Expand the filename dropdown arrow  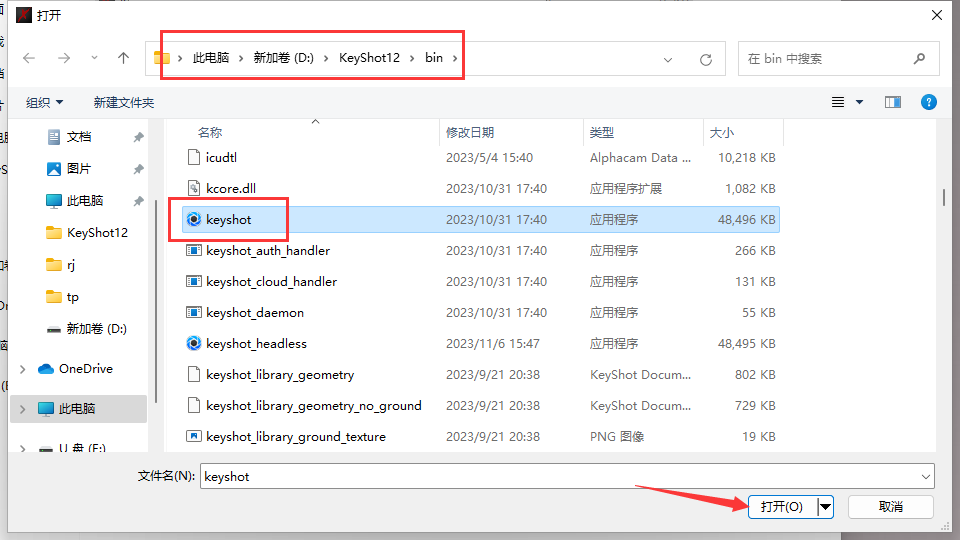[925, 476]
